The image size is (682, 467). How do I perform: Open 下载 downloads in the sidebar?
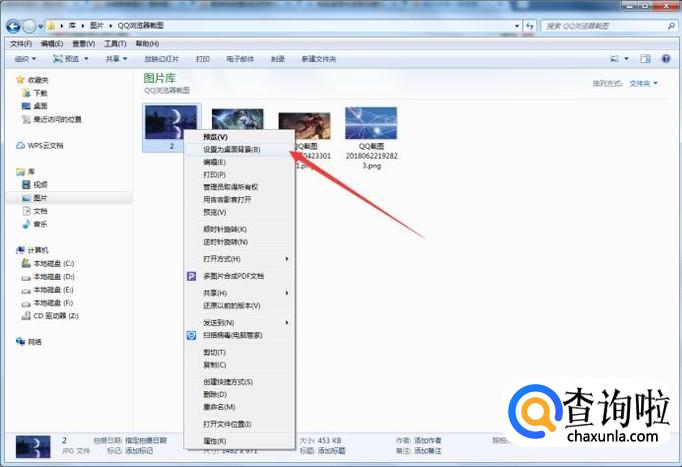coord(35,93)
